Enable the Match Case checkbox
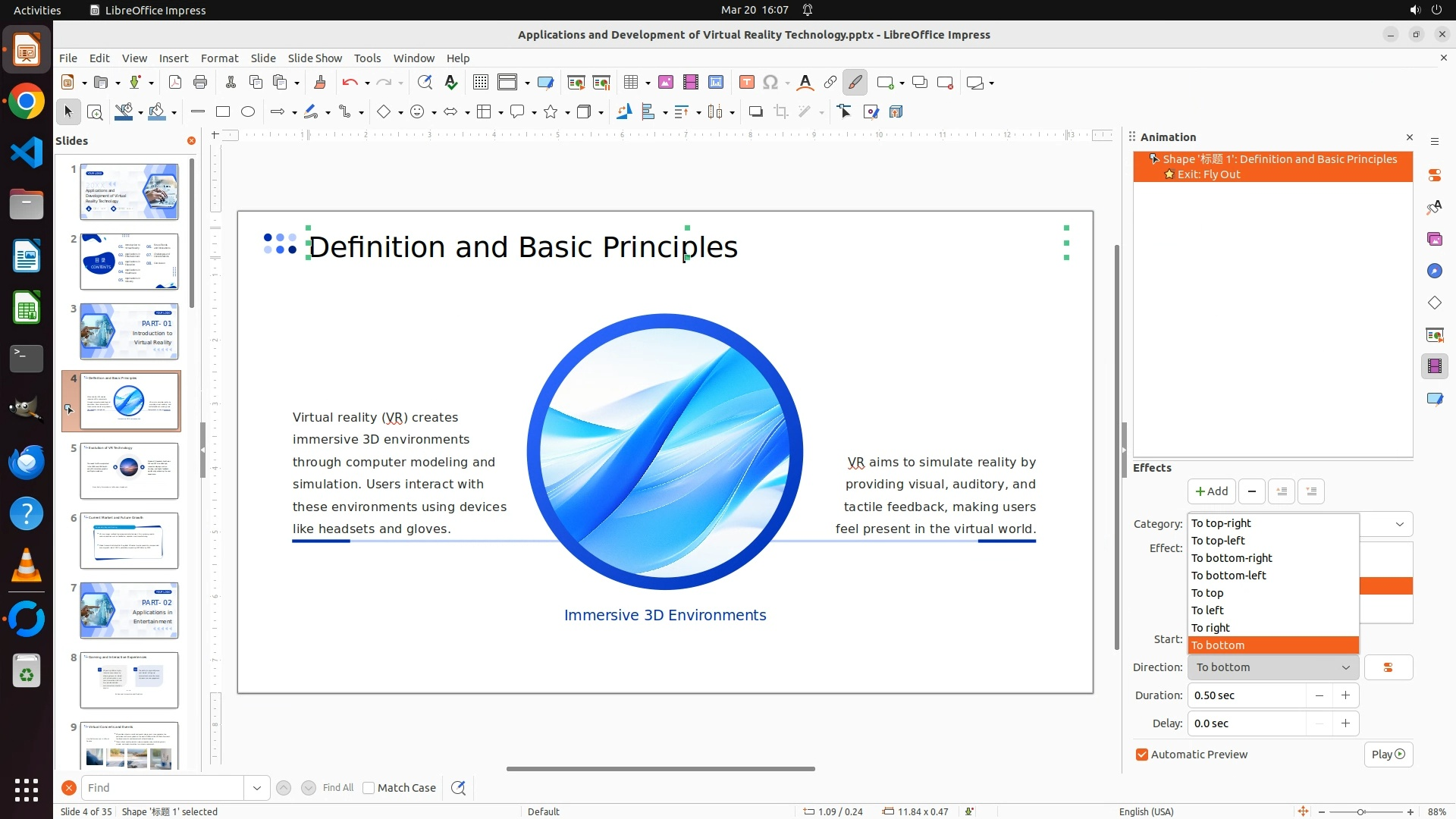This screenshot has height=819, width=1456. (x=369, y=788)
